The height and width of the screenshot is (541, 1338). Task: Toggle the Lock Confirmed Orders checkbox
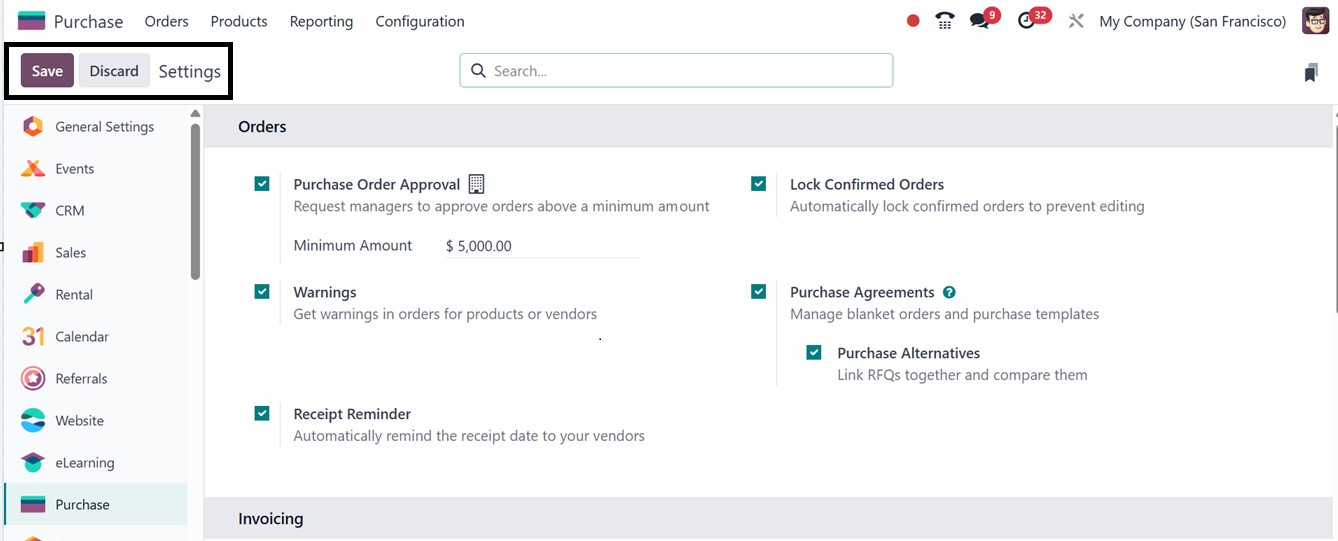(x=759, y=184)
